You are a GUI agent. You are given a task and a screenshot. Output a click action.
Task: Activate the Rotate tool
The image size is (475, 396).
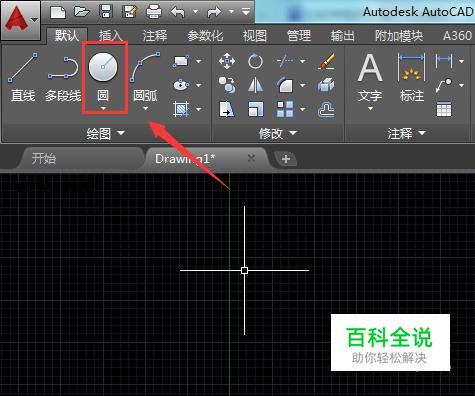255,61
